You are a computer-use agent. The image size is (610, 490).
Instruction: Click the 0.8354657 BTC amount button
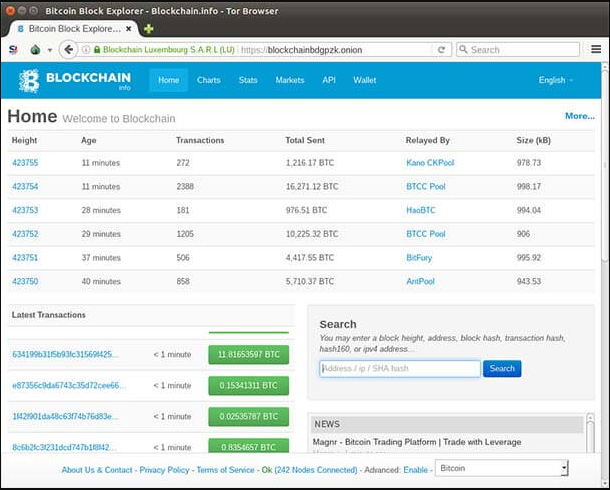(x=249, y=445)
